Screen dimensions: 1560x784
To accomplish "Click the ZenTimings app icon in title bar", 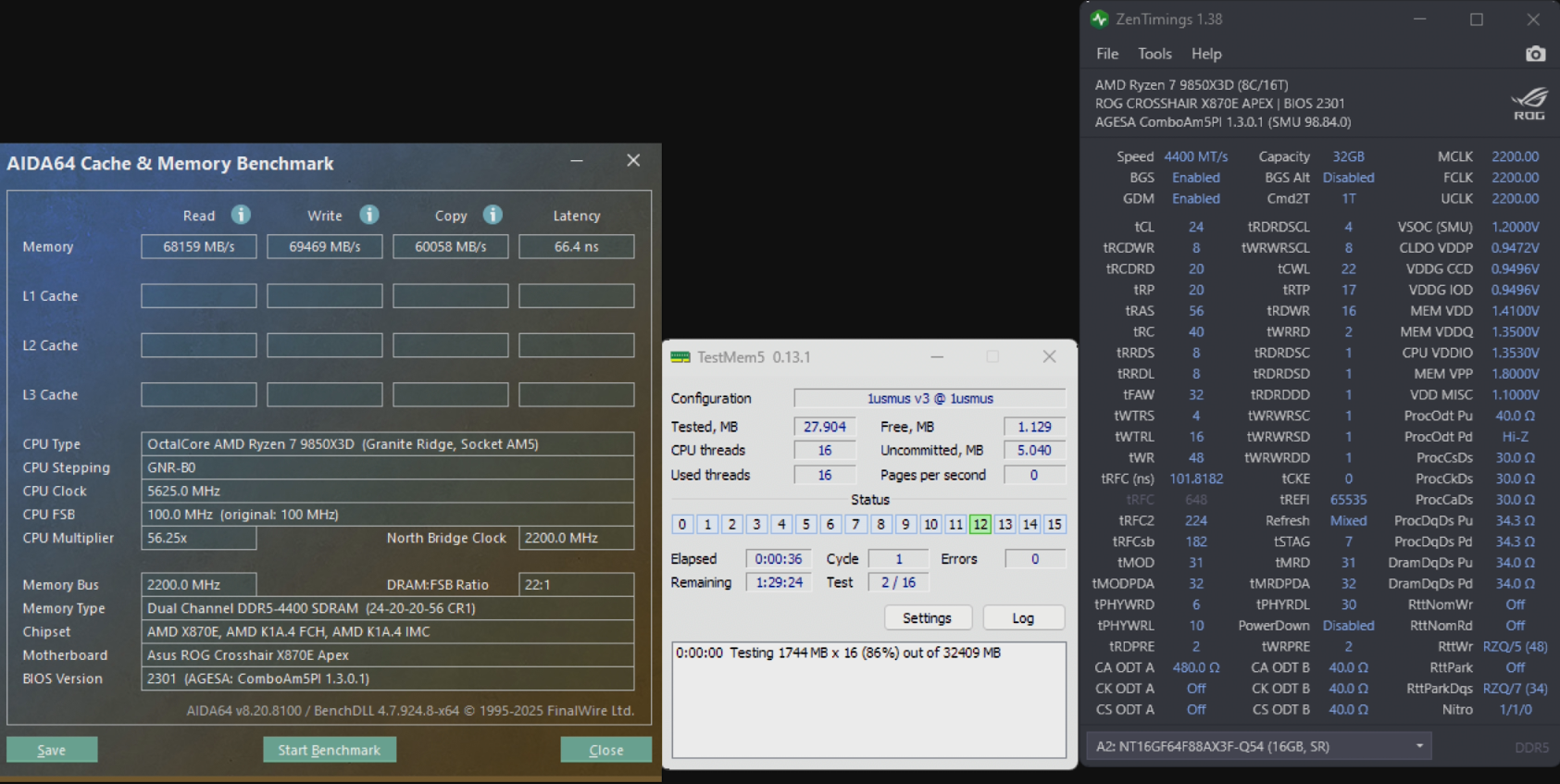I will (x=1099, y=19).
